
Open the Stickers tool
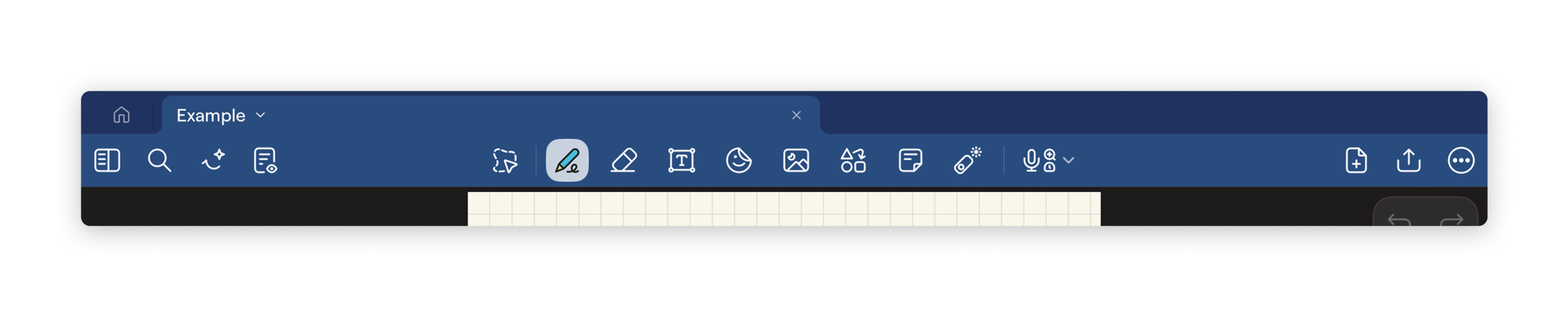pos(738,160)
